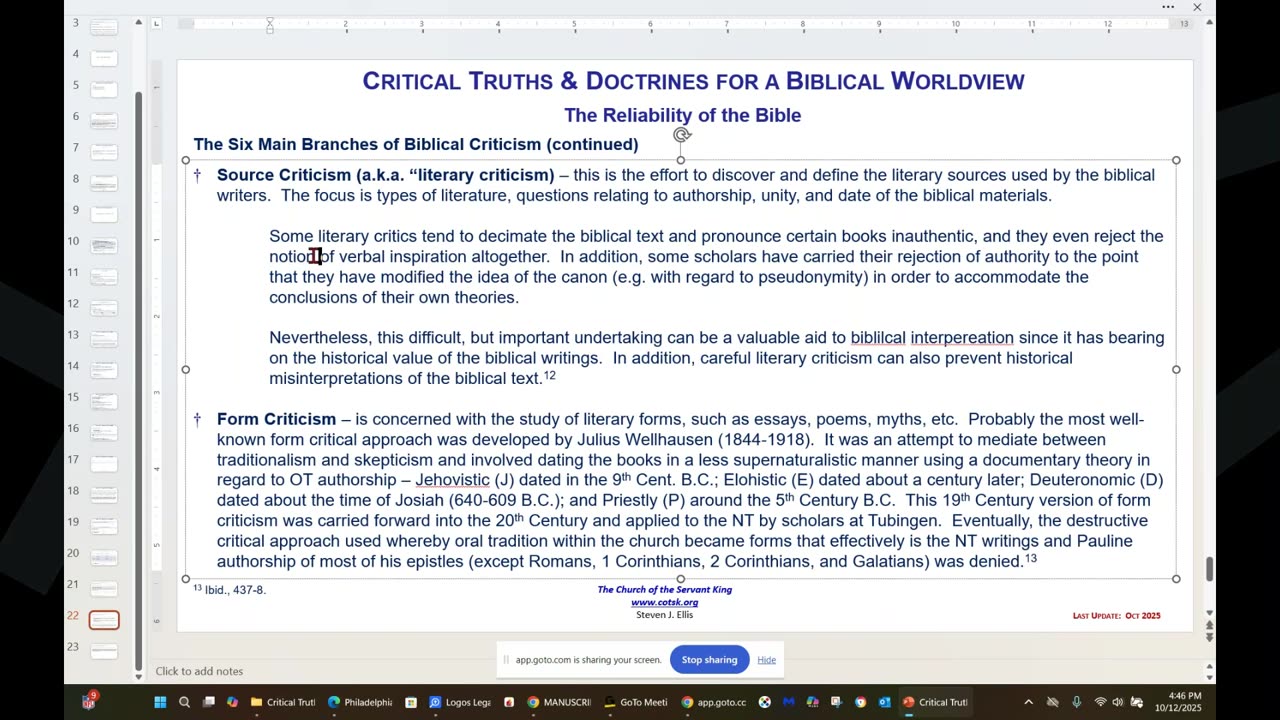The height and width of the screenshot is (720, 1280).
Task: Open the Windows Start menu
Action: click(160, 702)
